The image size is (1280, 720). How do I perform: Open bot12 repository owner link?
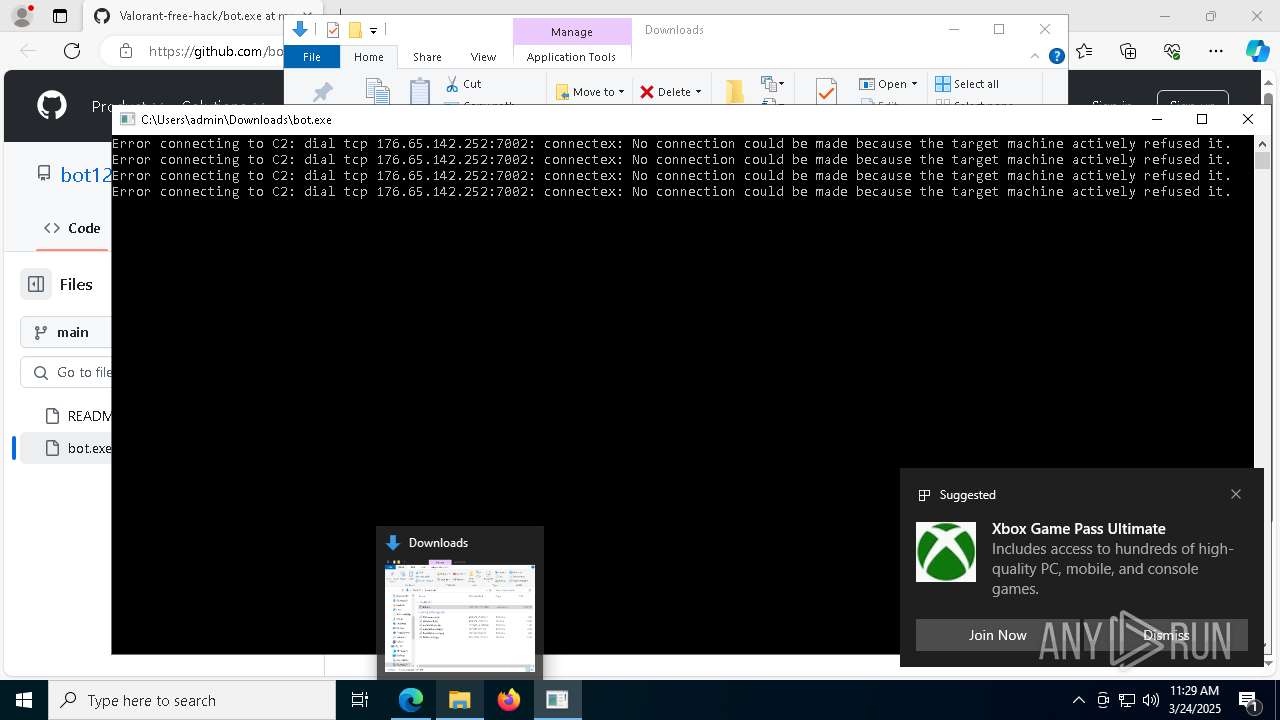coord(86,174)
